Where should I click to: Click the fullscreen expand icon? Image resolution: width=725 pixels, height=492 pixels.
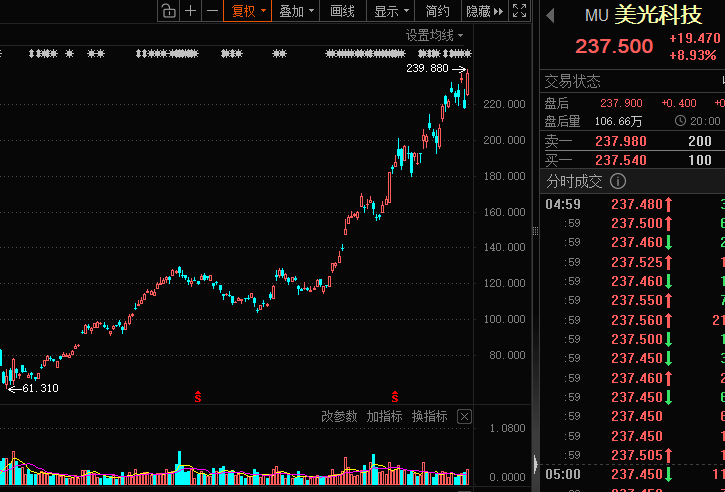pos(519,11)
